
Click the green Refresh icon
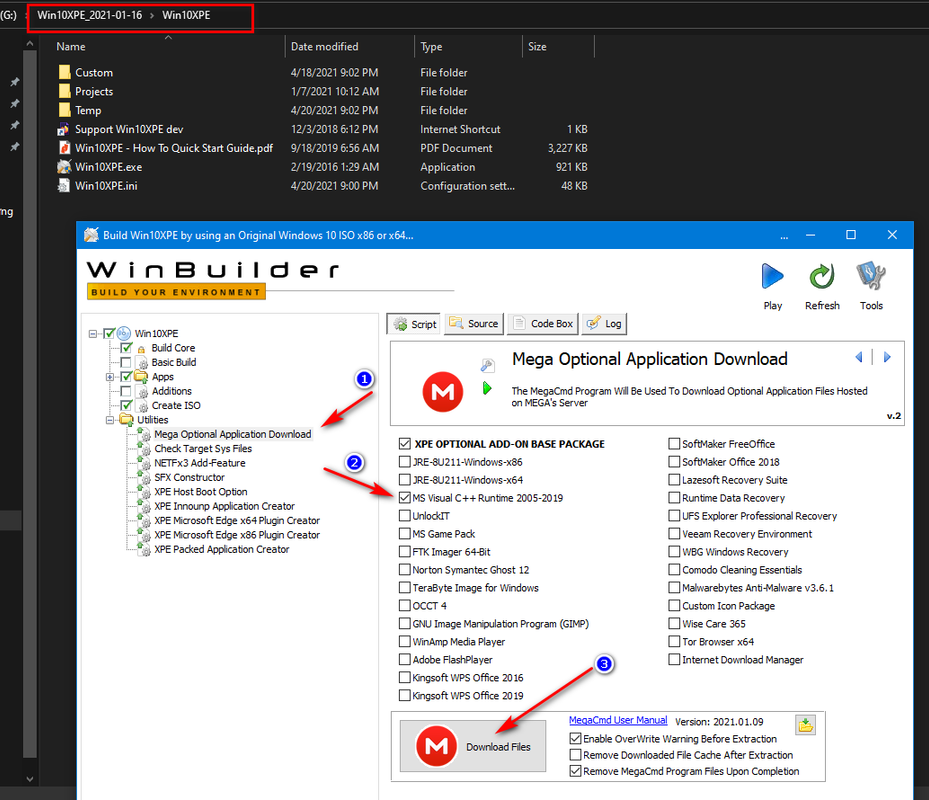822,276
